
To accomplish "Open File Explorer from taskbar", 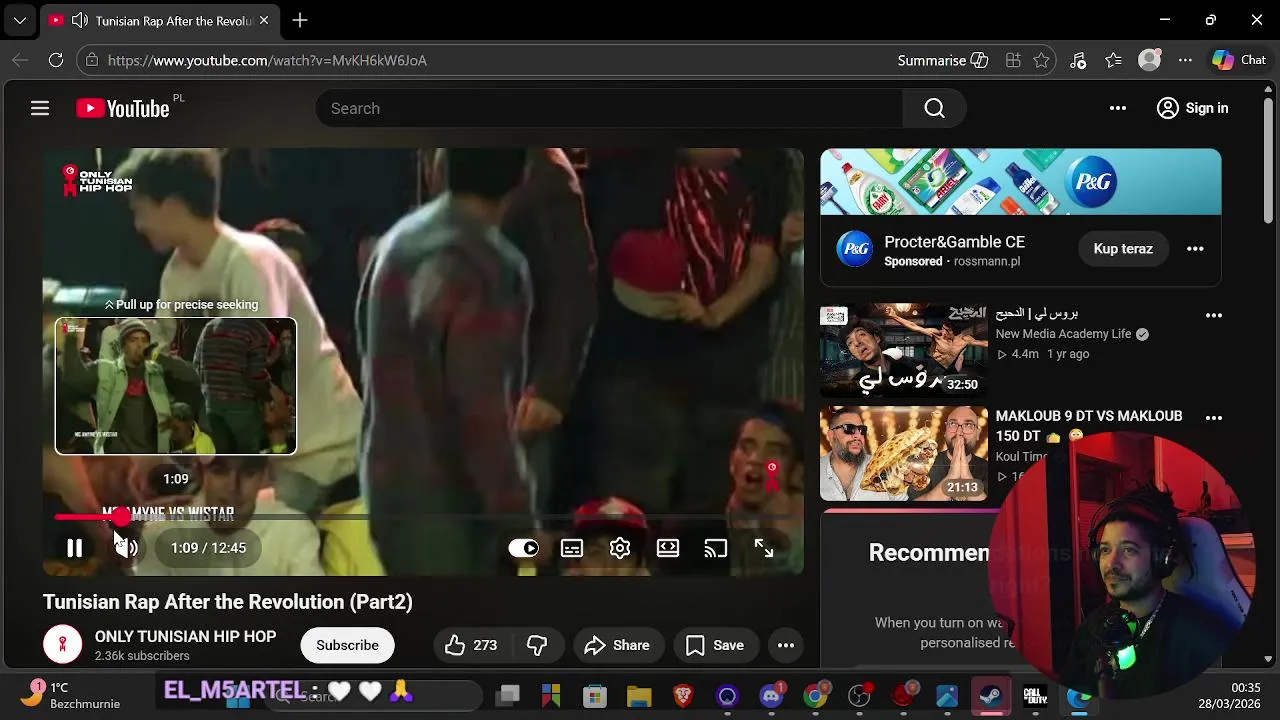I will click(639, 695).
